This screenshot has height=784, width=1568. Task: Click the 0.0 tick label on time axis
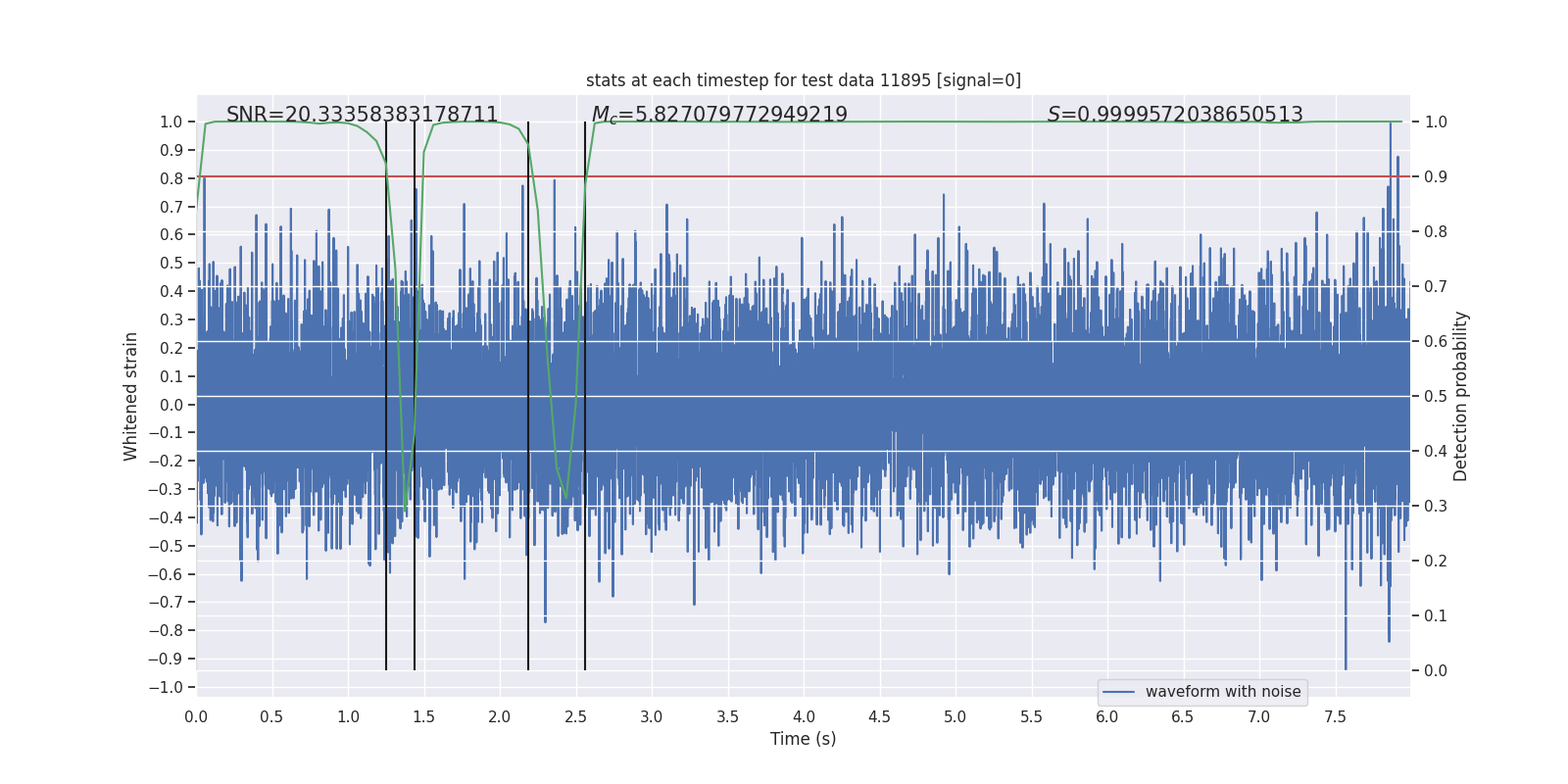(x=196, y=716)
